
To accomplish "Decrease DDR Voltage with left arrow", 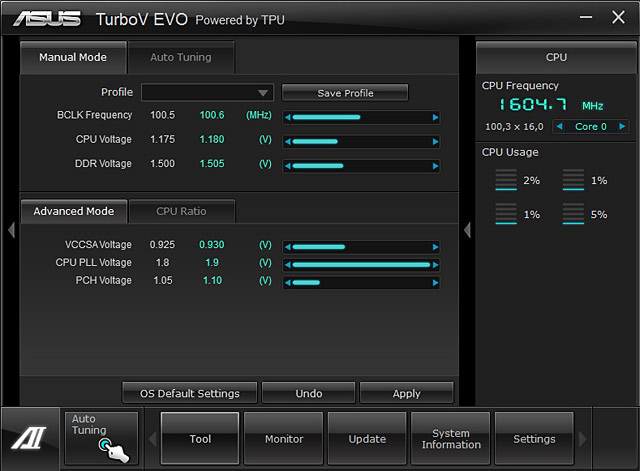I will click(288, 166).
